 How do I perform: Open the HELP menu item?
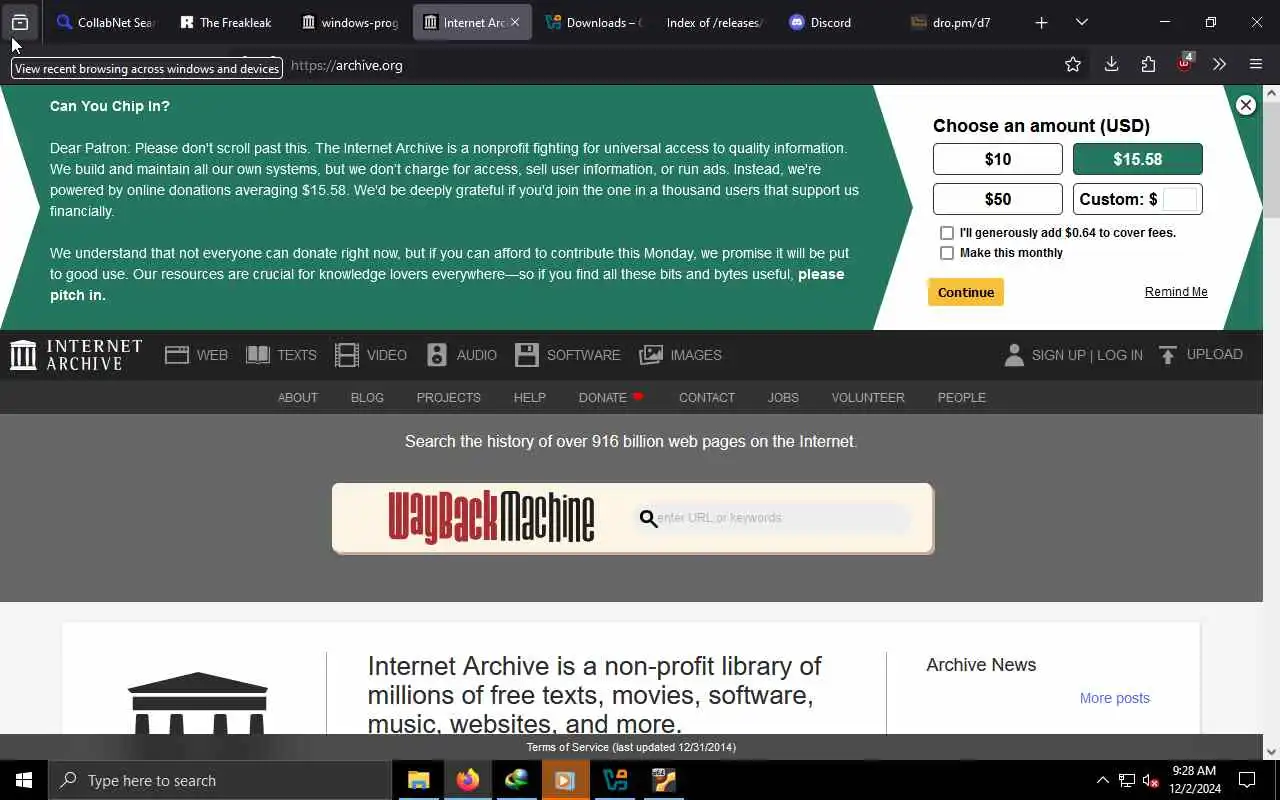(530, 397)
